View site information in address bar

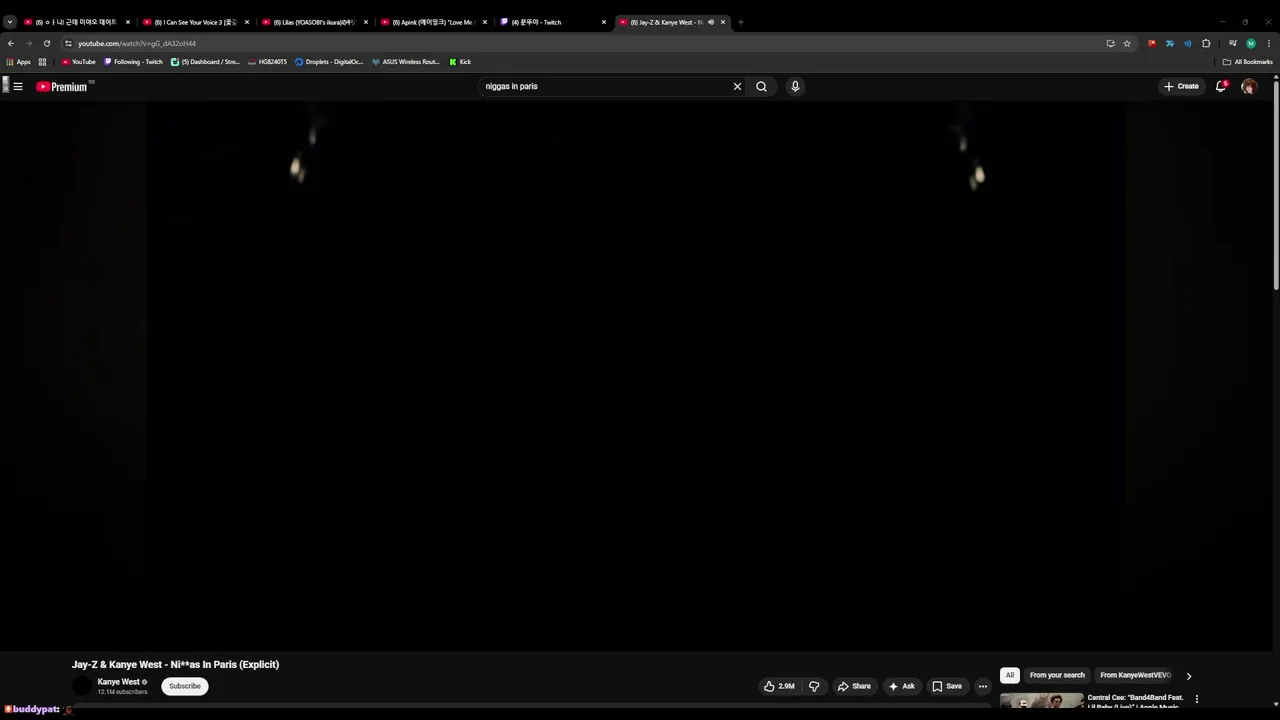[68, 43]
